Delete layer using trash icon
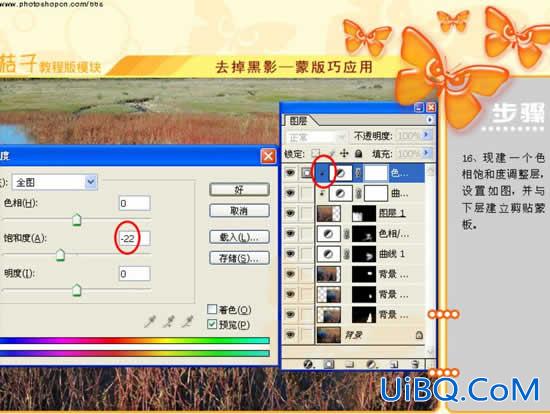Viewport: 550px width, 414px height. [x=415, y=365]
